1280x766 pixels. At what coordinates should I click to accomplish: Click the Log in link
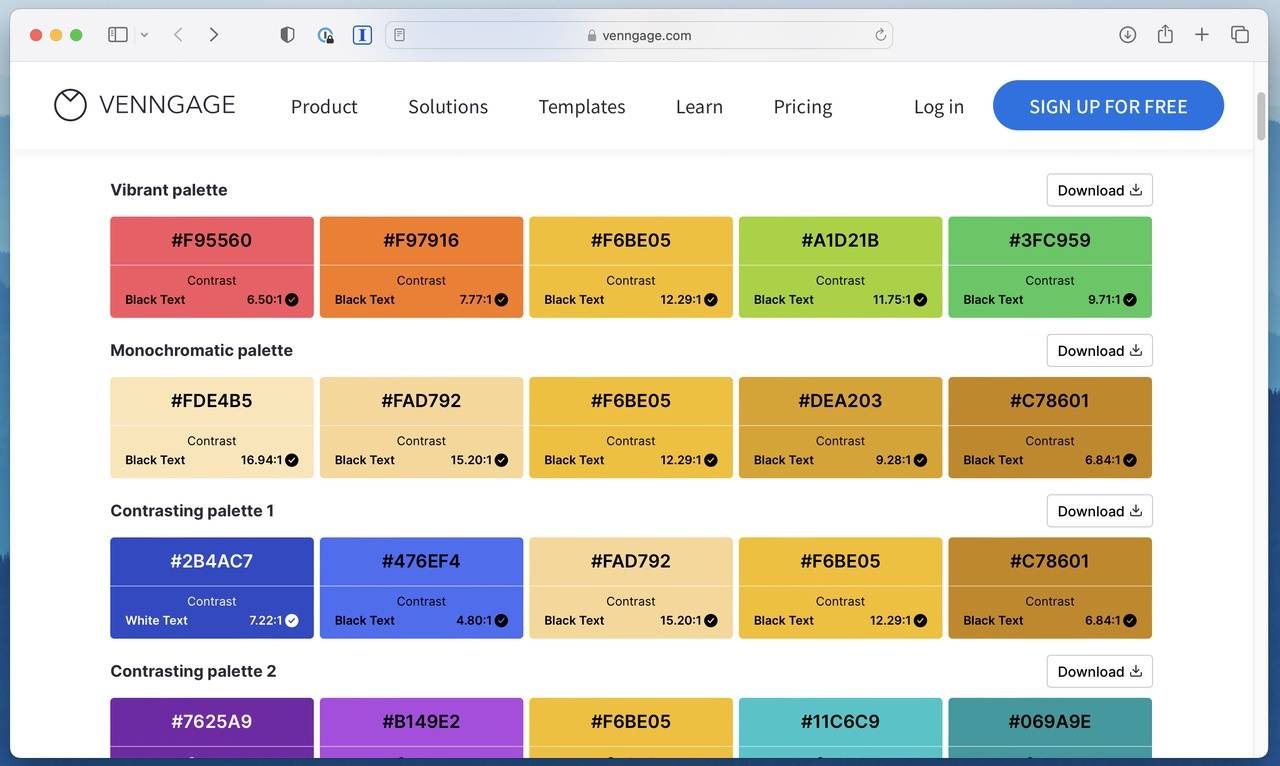tap(939, 107)
